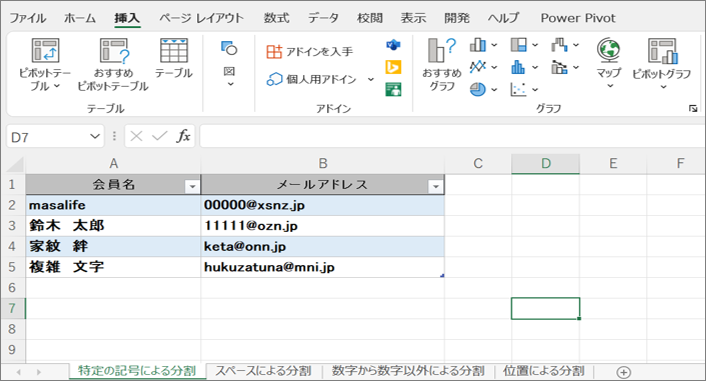The image size is (706, 381).
Task: Open the マップ chart tool
Action: (609, 63)
